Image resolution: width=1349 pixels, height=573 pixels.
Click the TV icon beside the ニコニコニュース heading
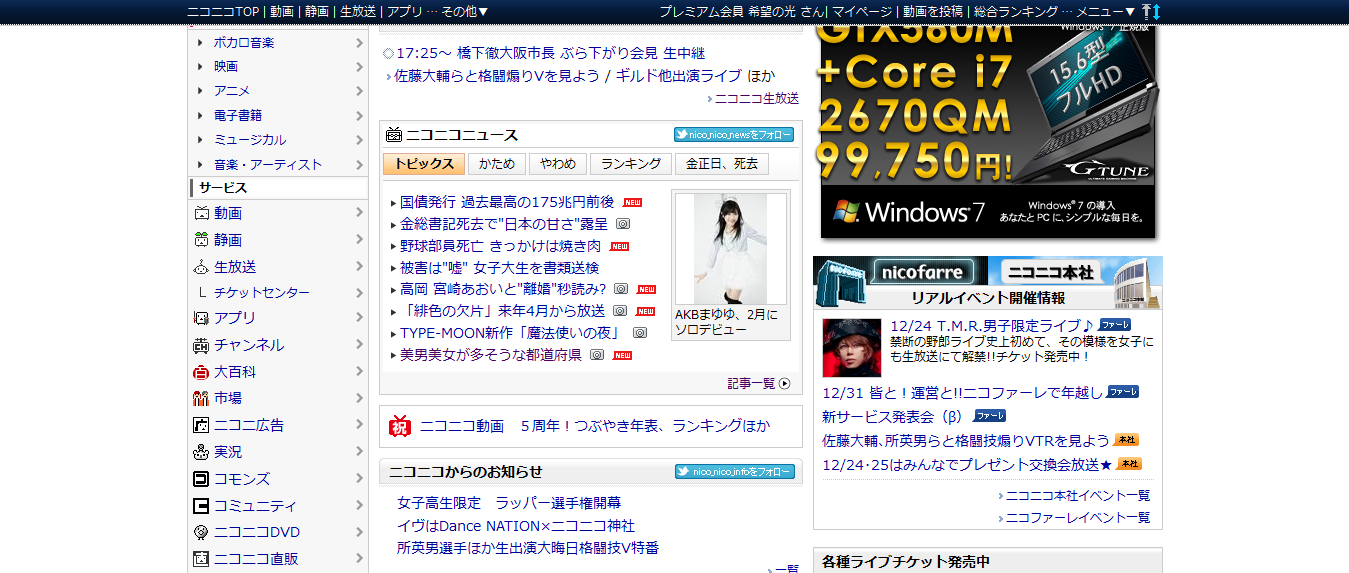pyautogui.click(x=394, y=135)
